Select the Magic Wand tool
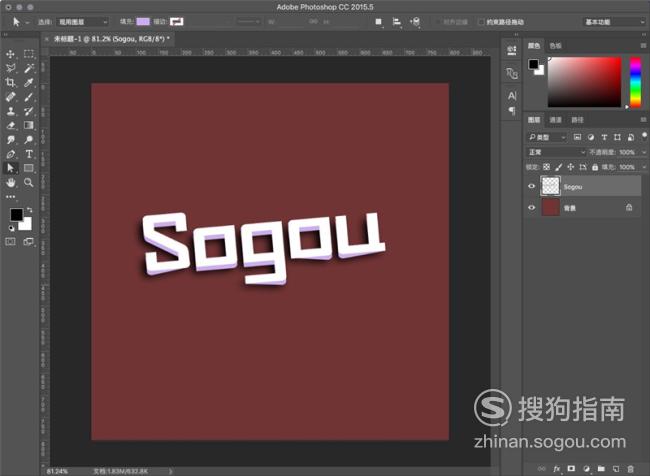650x476 pixels. pos(29,68)
